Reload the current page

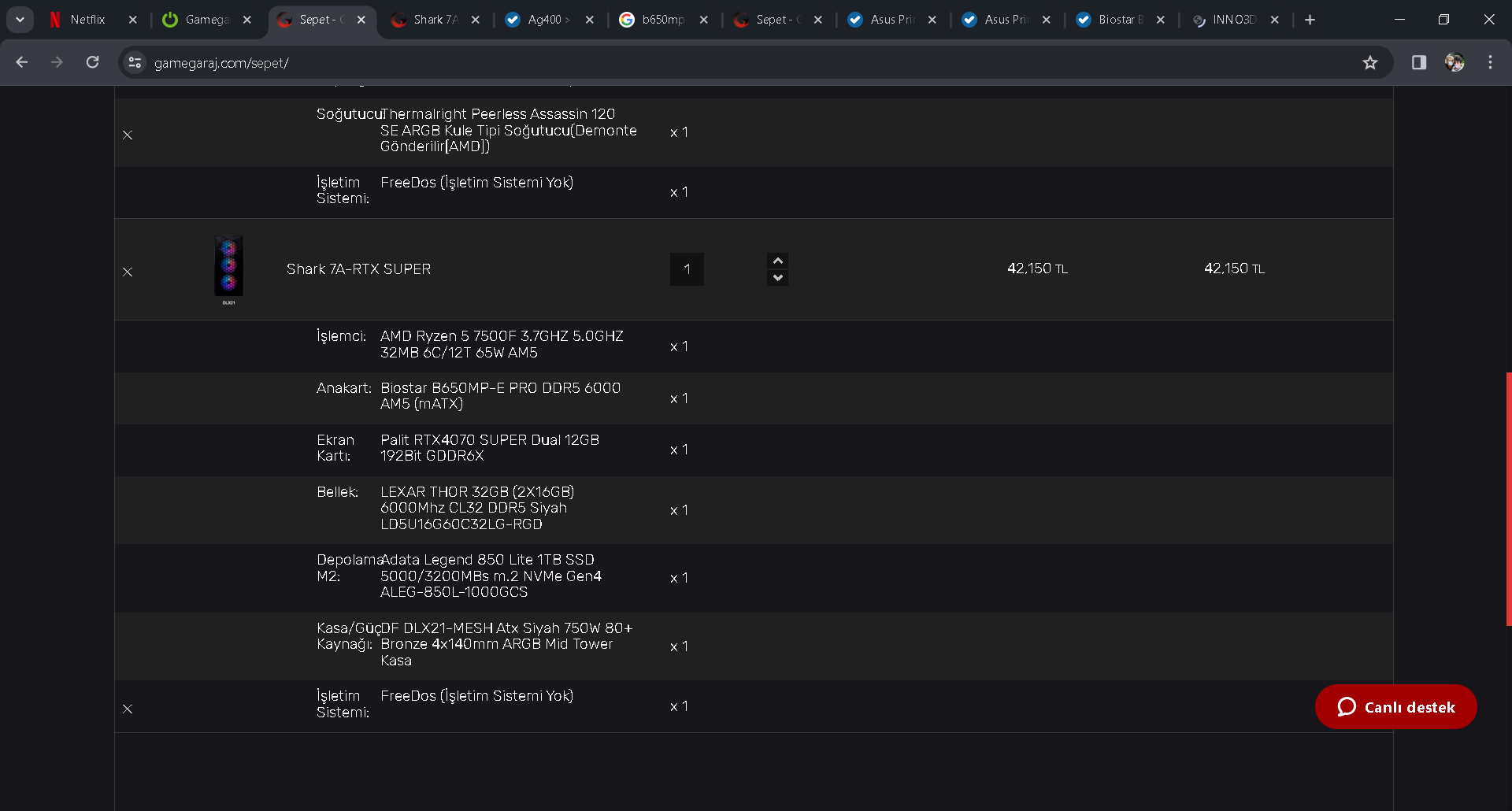click(92, 62)
